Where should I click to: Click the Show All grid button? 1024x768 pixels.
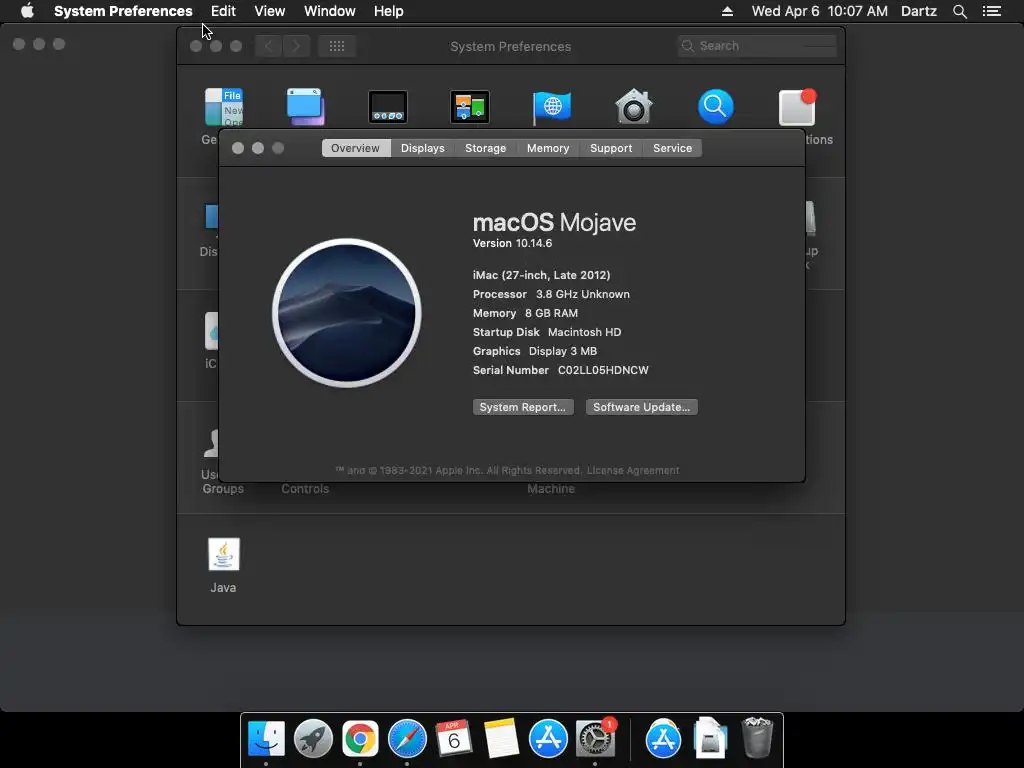(337, 46)
